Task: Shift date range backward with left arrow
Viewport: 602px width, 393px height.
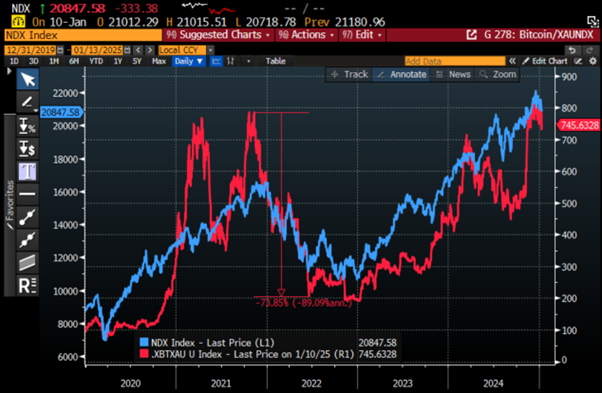Action: 138,50
